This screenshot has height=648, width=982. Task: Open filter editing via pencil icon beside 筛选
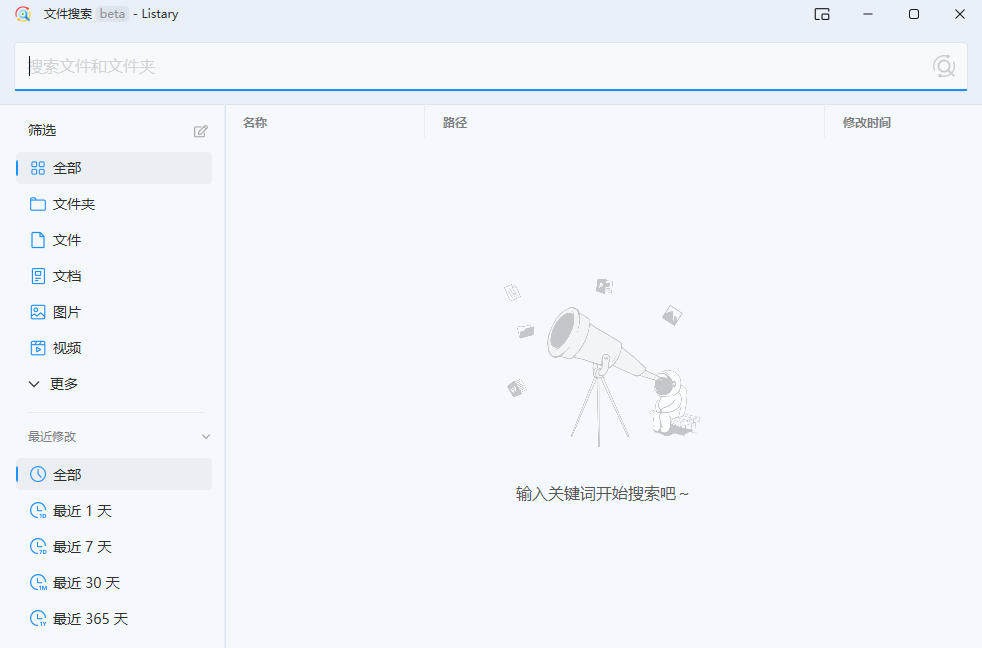tap(201, 130)
